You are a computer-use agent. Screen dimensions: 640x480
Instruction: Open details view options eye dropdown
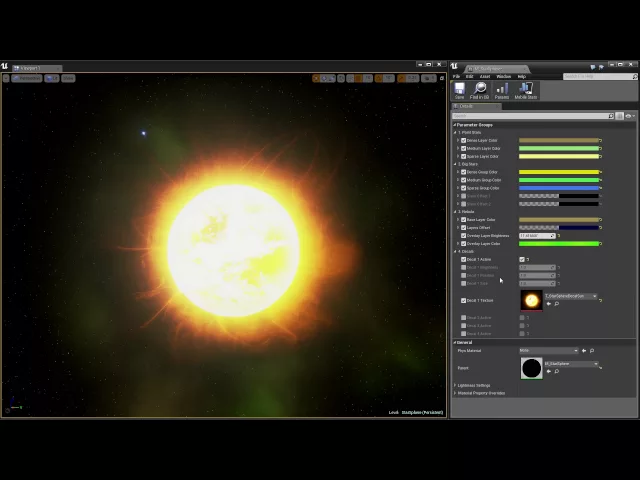click(x=630, y=116)
